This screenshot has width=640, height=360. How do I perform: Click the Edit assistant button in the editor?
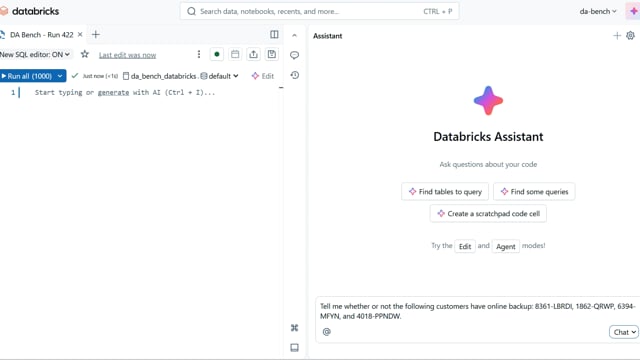coord(263,76)
